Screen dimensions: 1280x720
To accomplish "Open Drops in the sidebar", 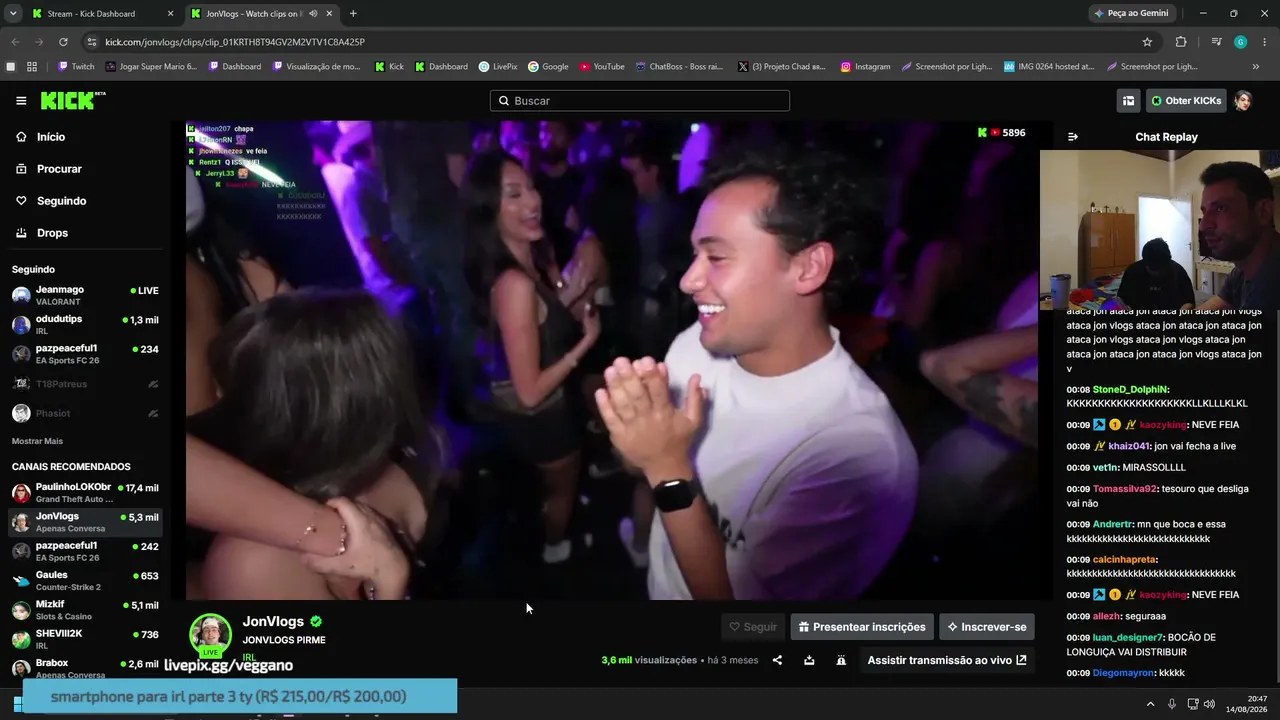I will point(85,233).
